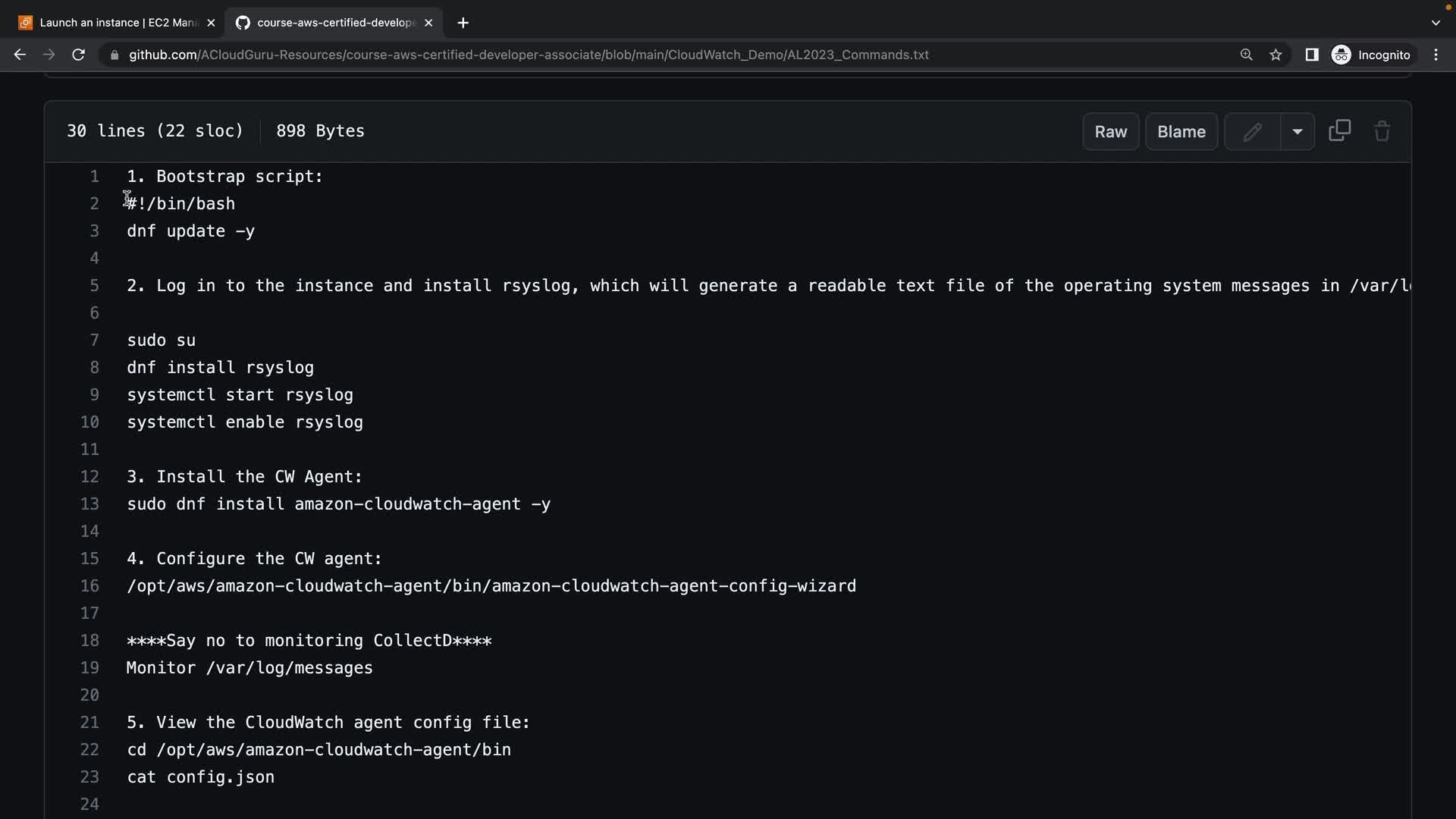Open Chrome three-dot menu
This screenshot has width=1456, height=819.
(1436, 55)
